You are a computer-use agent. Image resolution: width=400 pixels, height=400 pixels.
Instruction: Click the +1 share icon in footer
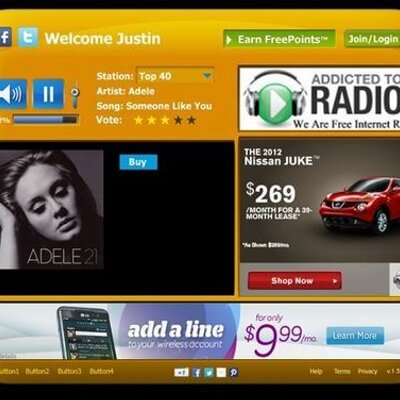pyautogui.click(x=181, y=372)
